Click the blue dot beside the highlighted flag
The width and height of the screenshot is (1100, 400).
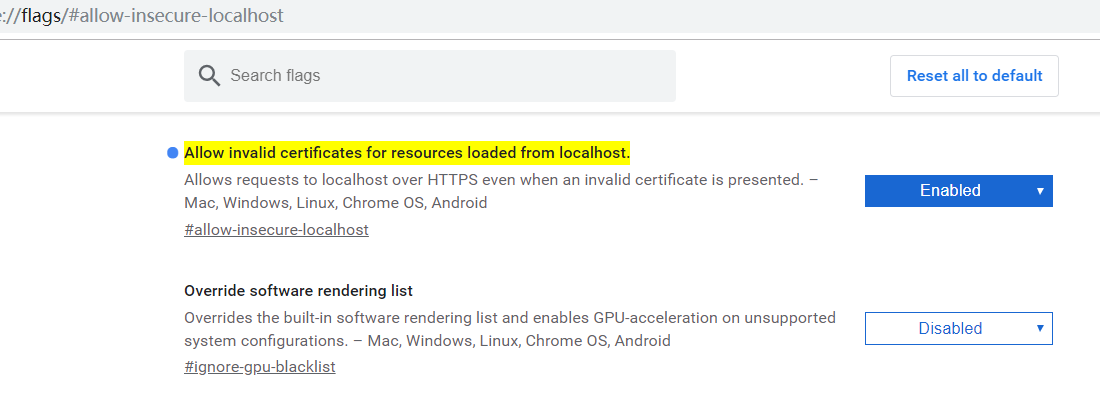point(172,153)
